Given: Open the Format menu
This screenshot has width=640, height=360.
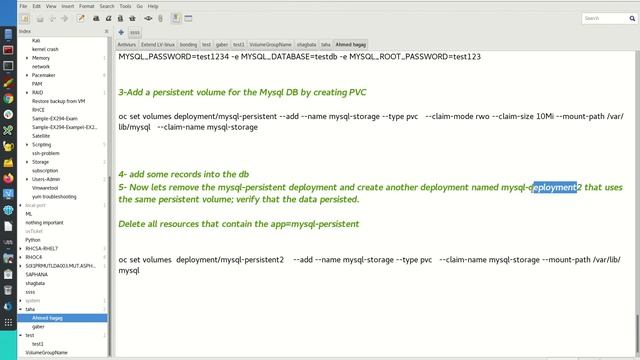Looking at the screenshot, I should coord(87,6).
